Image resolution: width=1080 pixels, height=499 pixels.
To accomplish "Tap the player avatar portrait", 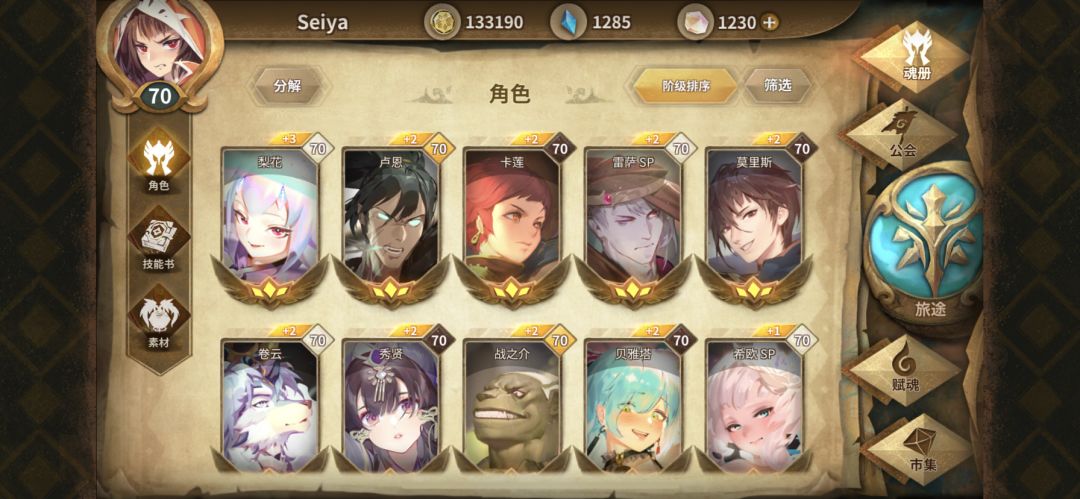I will click(160, 44).
